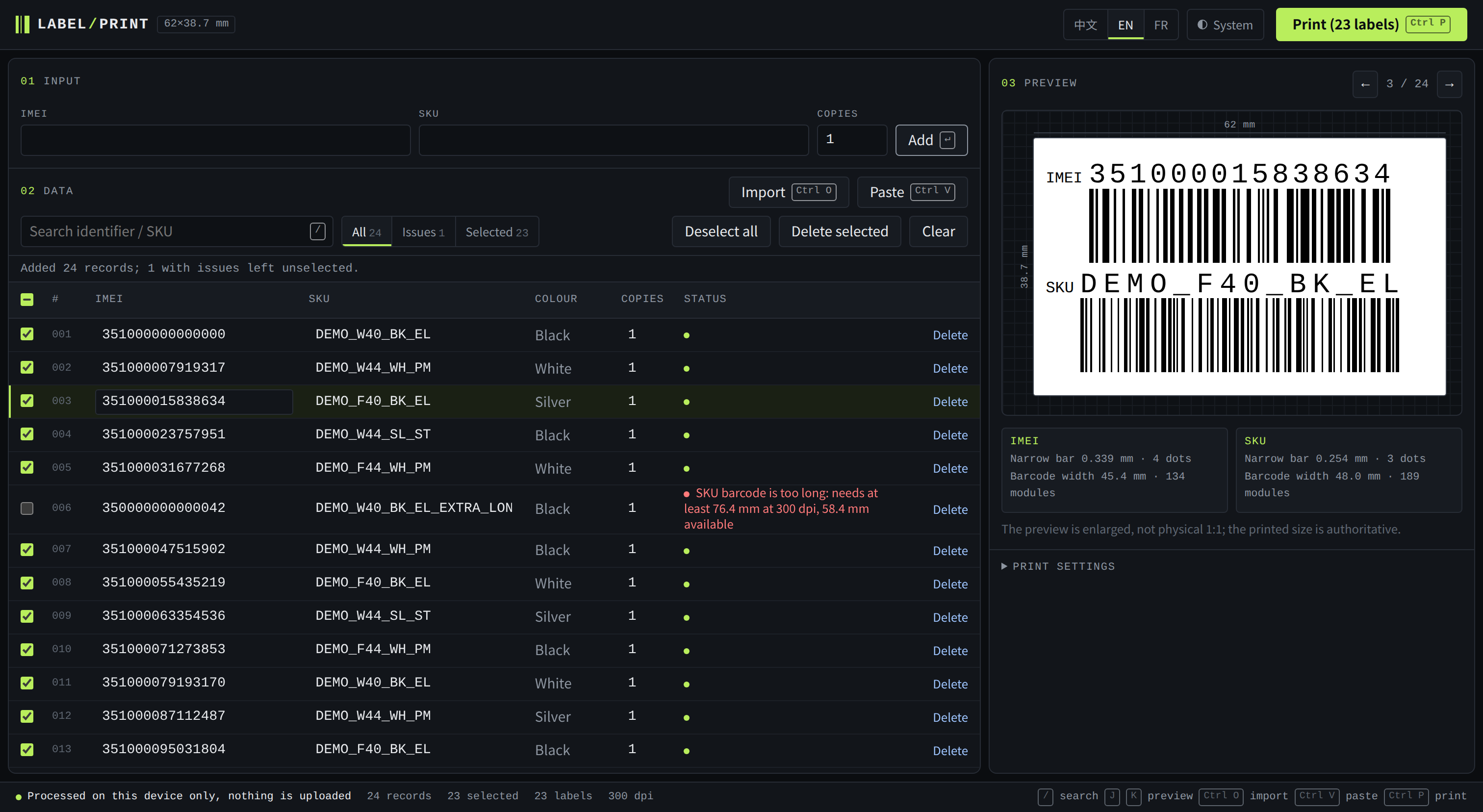
Task: Click the Paste button
Action: click(x=913, y=192)
